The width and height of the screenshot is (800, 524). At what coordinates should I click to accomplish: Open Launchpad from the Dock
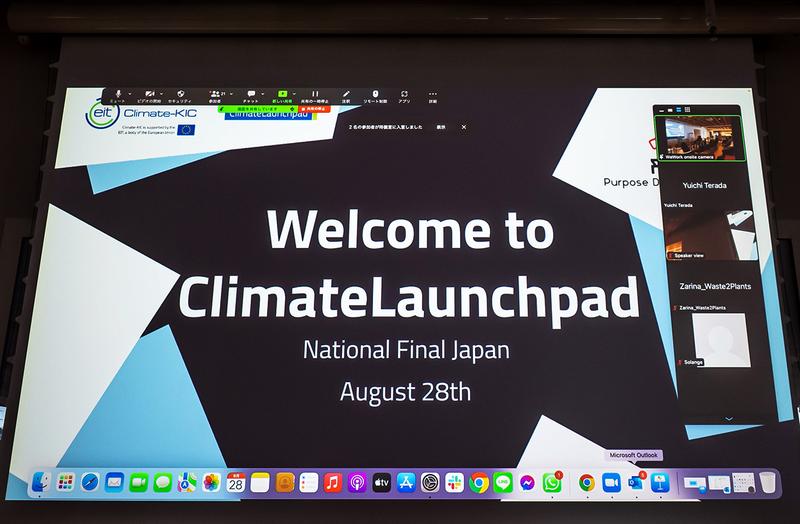point(65,482)
